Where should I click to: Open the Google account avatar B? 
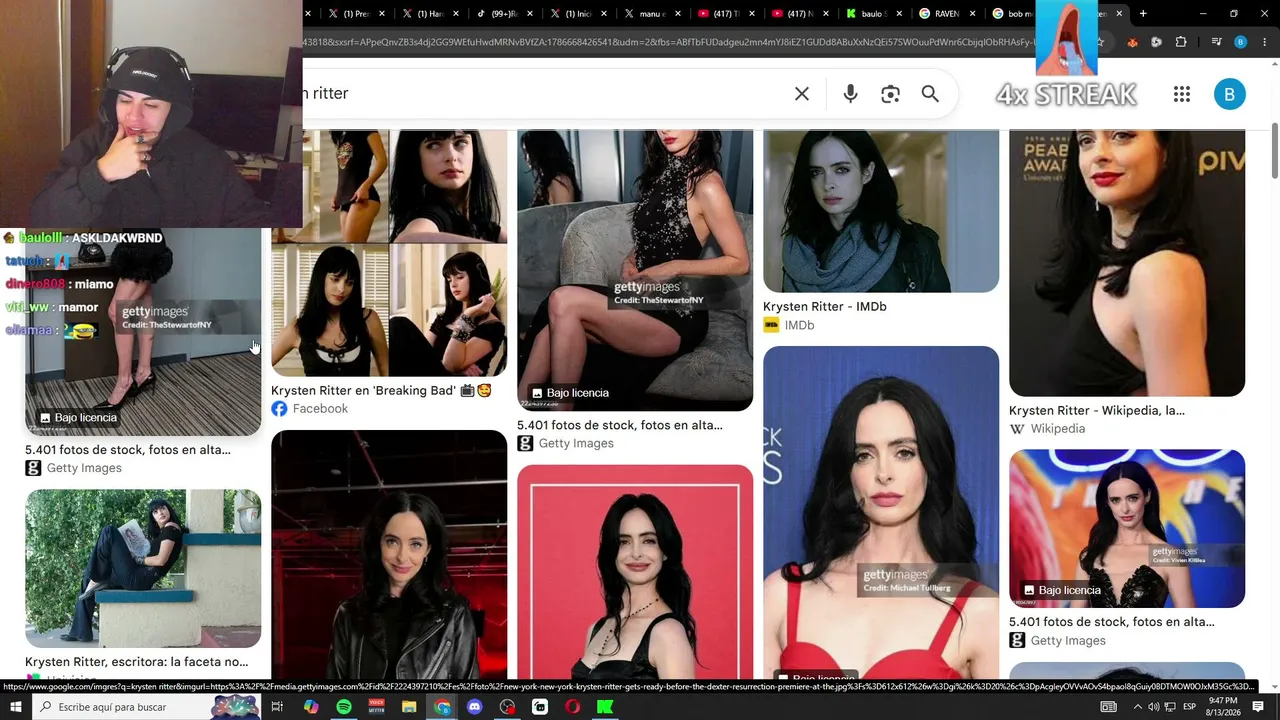pos(1229,94)
